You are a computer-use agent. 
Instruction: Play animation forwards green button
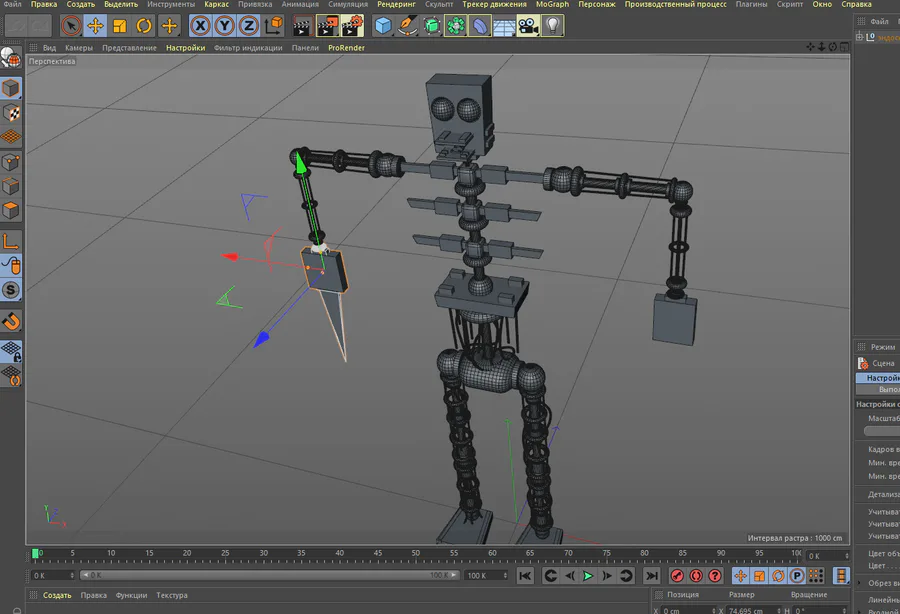[x=588, y=576]
